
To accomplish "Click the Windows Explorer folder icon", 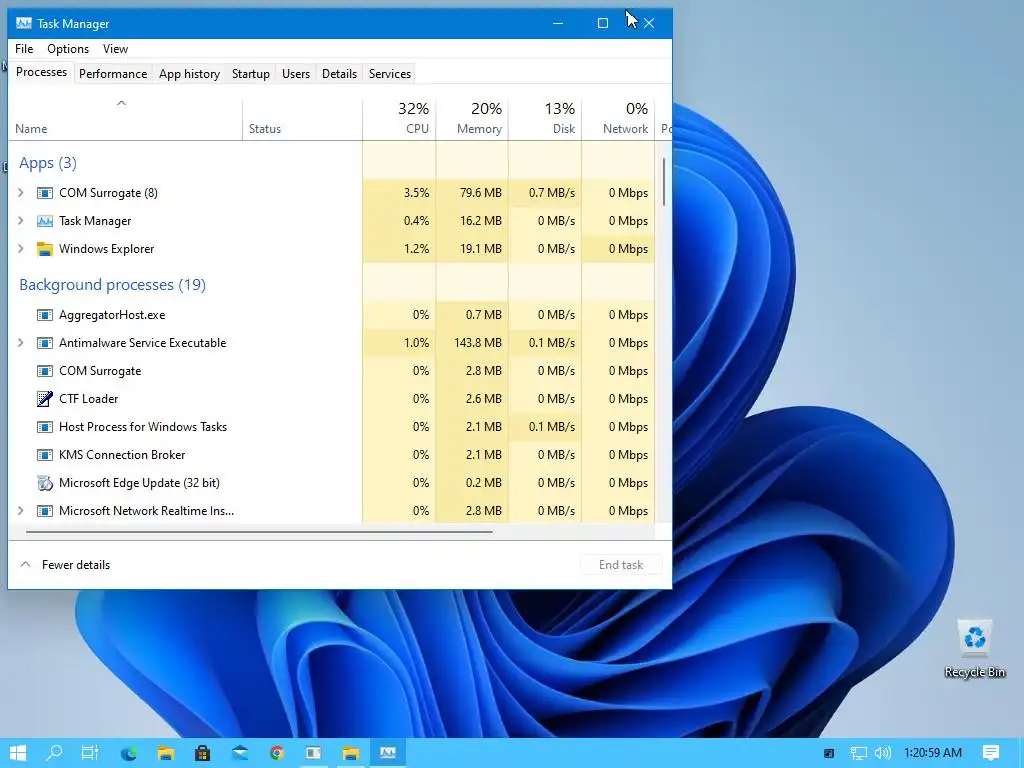I will 44,249.
